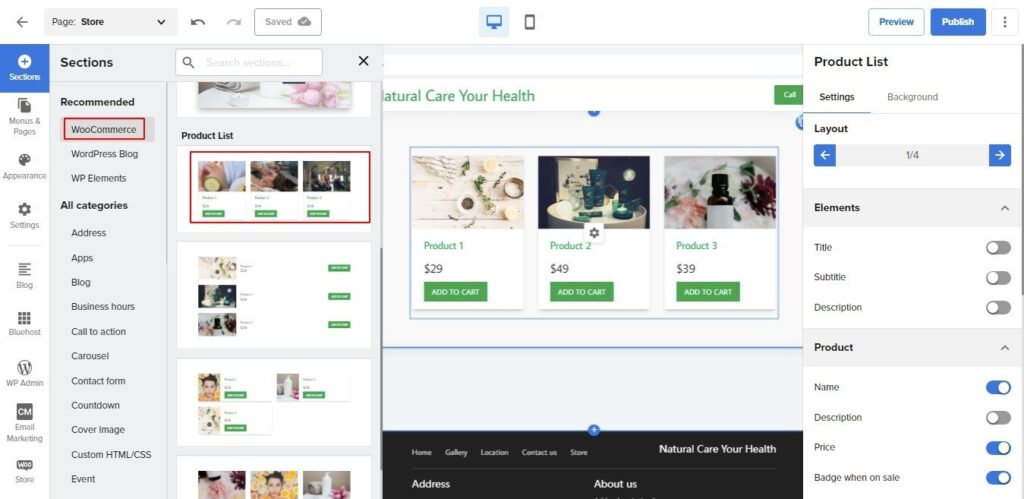
Task: Click the Publish button
Action: point(957,22)
